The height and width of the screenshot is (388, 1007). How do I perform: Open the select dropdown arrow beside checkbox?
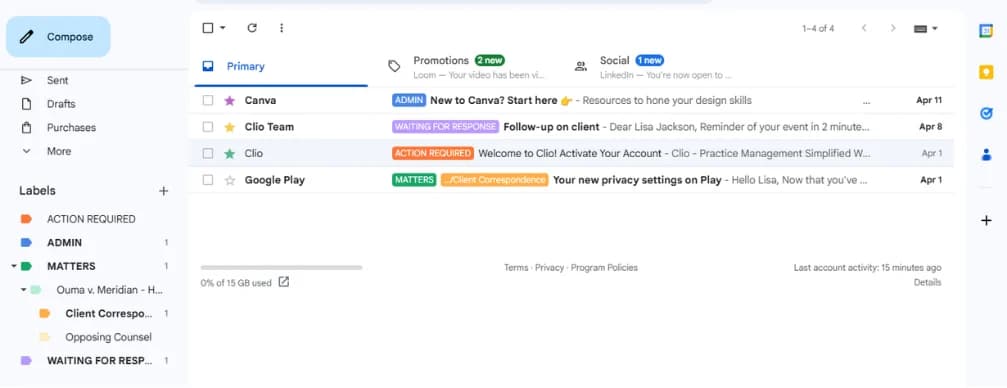223,28
